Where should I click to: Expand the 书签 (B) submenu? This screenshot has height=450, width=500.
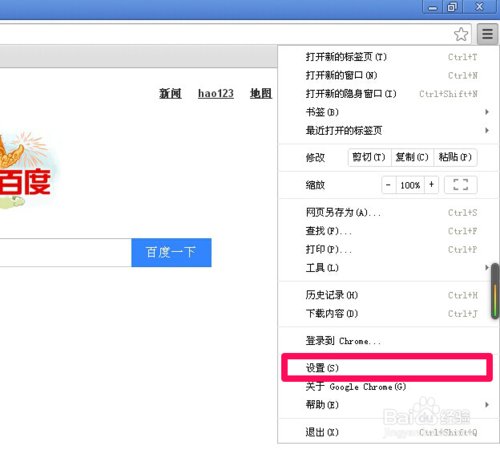coord(388,112)
